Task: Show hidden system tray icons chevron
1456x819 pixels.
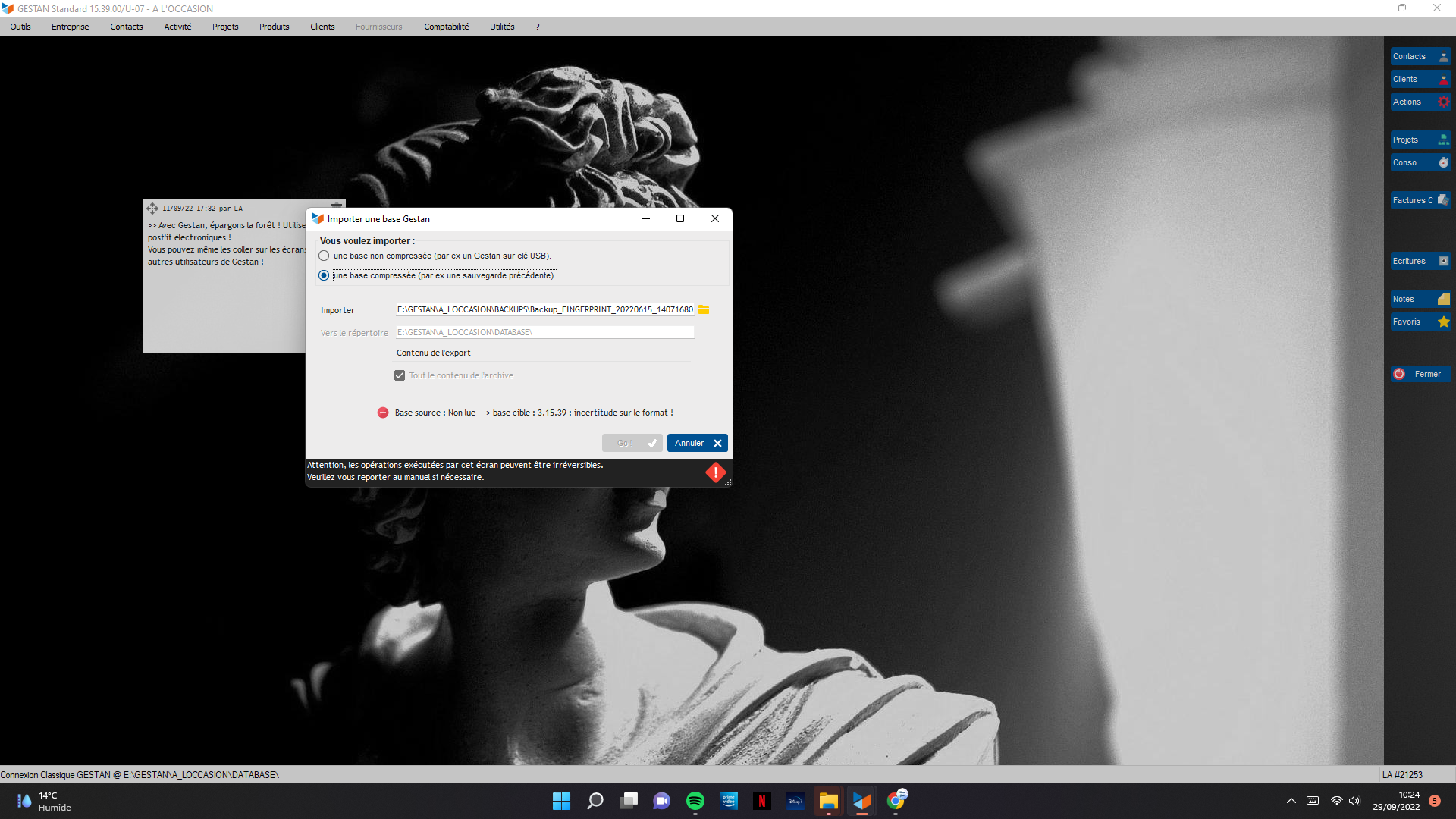Action: (x=1291, y=801)
